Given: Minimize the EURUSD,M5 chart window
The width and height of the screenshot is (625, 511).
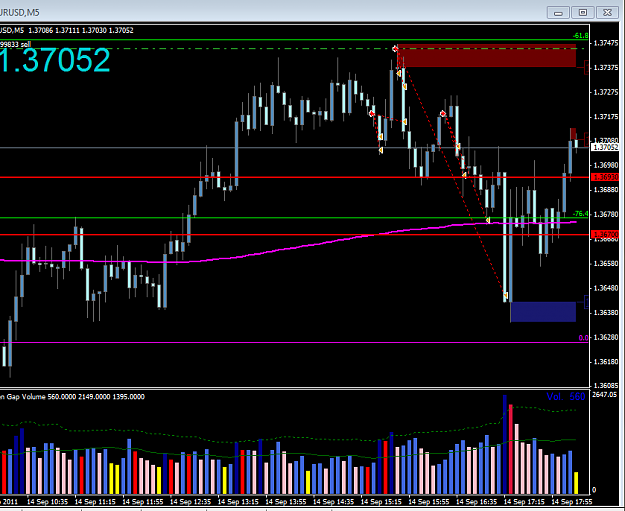Looking at the screenshot, I should 558,13.
